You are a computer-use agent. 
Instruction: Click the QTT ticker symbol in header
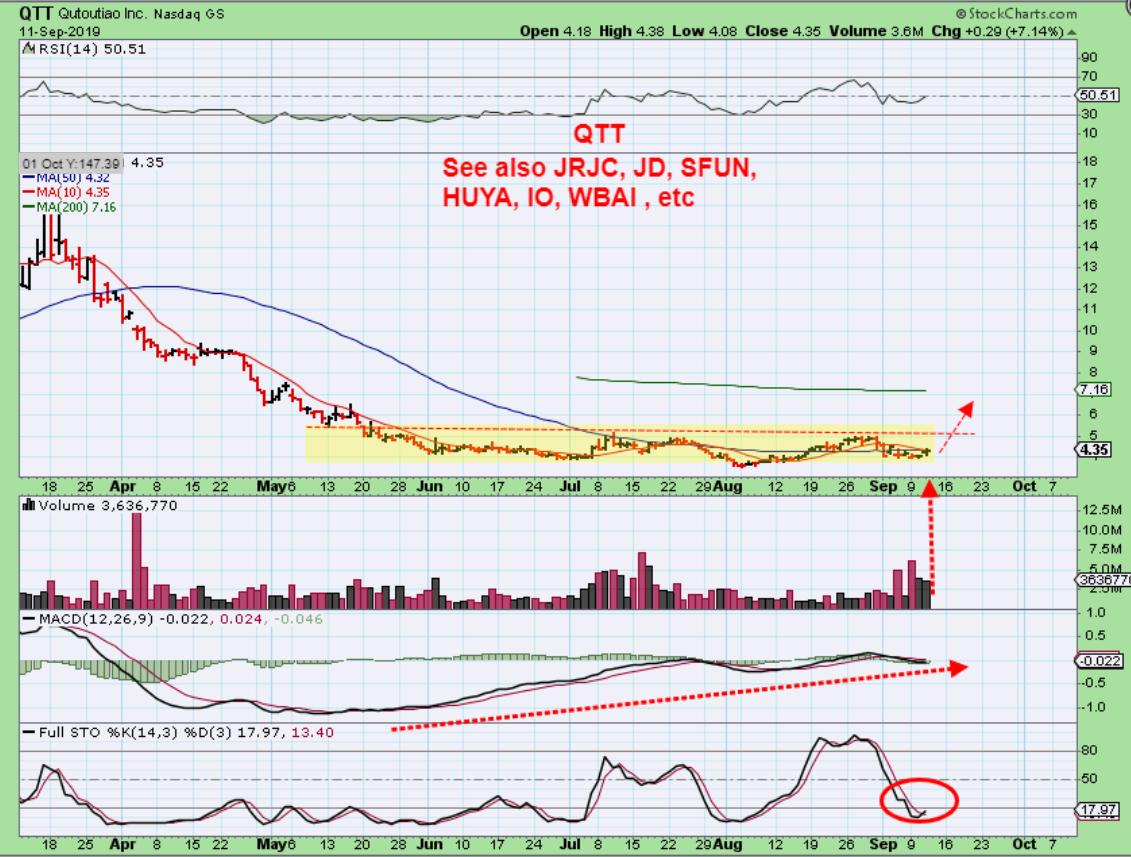pyautogui.click(x=35, y=13)
